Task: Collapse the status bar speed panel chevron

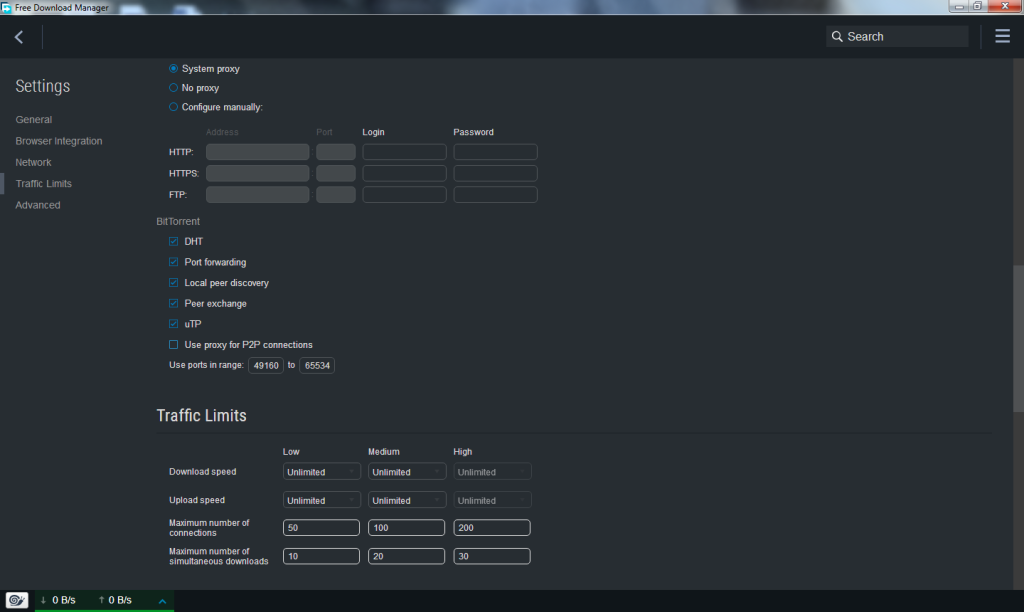Action: coord(162,600)
